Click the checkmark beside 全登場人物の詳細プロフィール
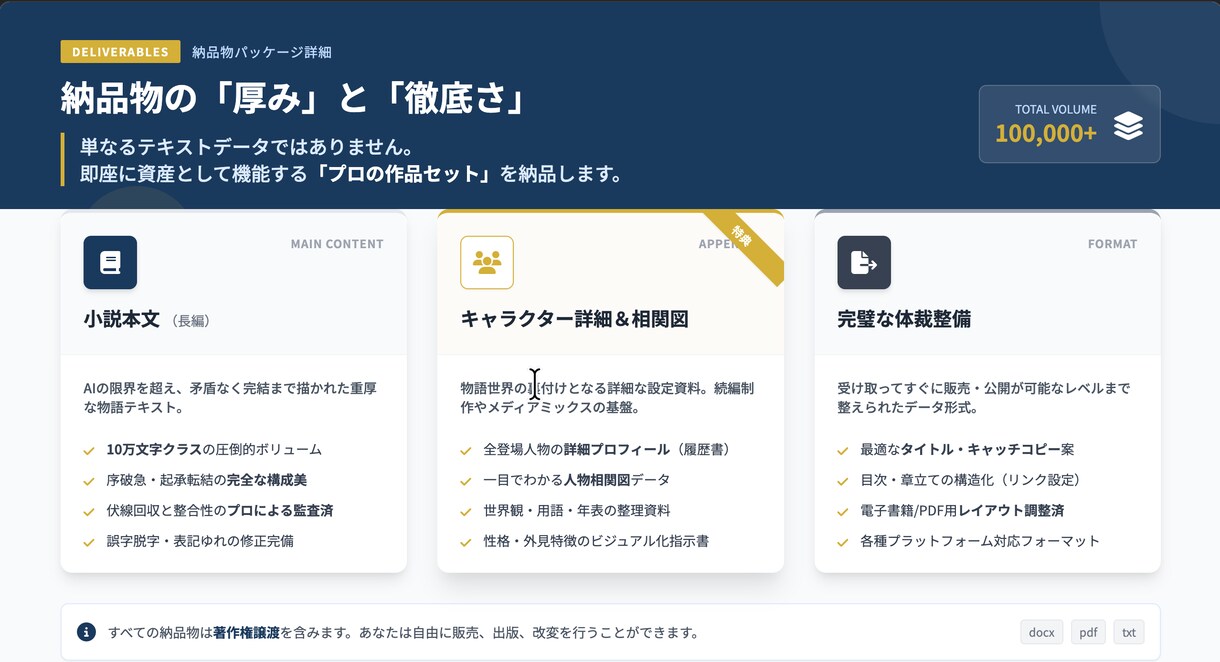Screen dimensions: 1220x662 (466, 451)
